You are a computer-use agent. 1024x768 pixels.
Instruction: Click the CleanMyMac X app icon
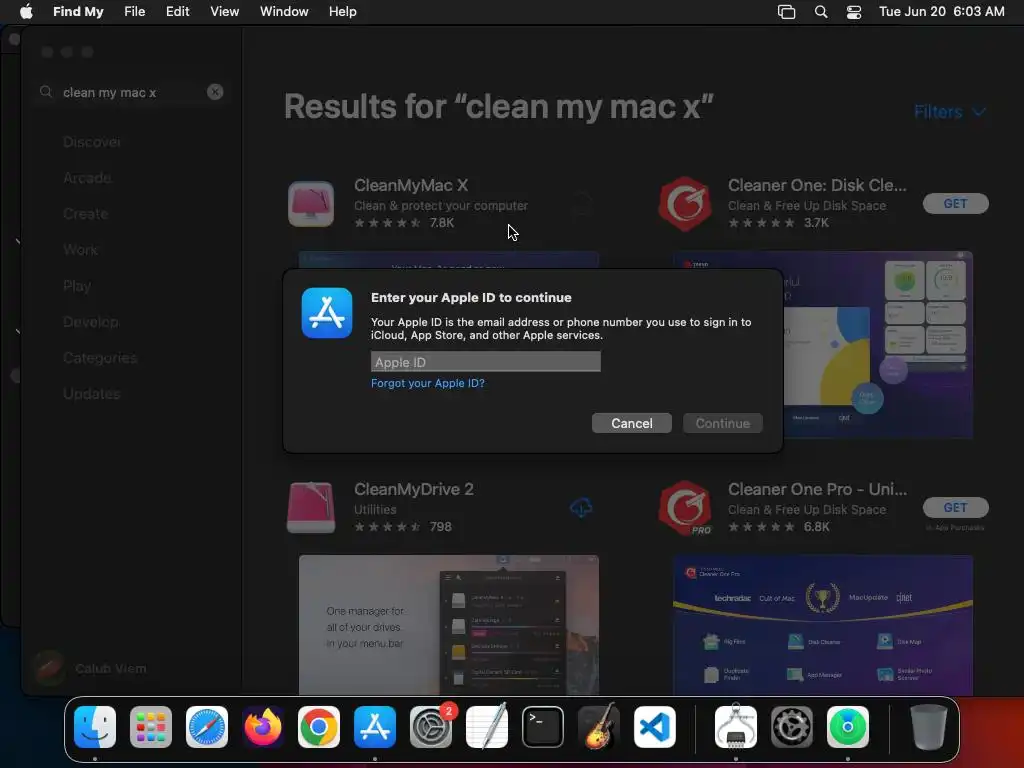pos(311,204)
